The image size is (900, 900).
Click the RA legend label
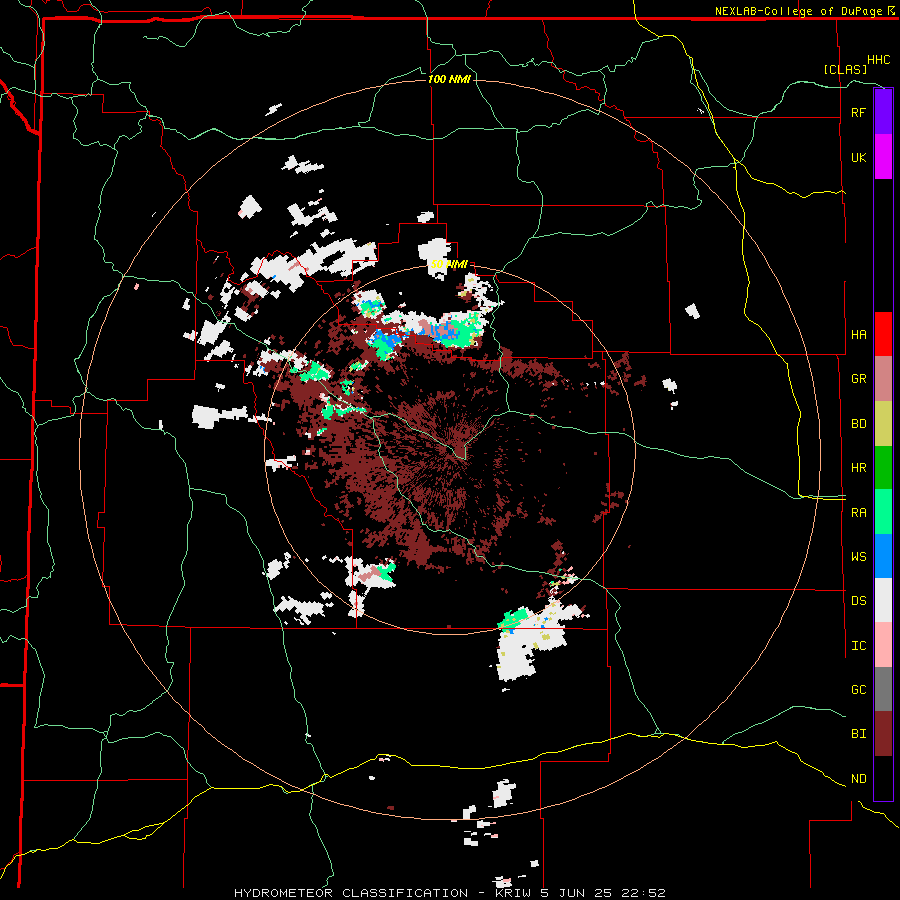click(x=858, y=513)
